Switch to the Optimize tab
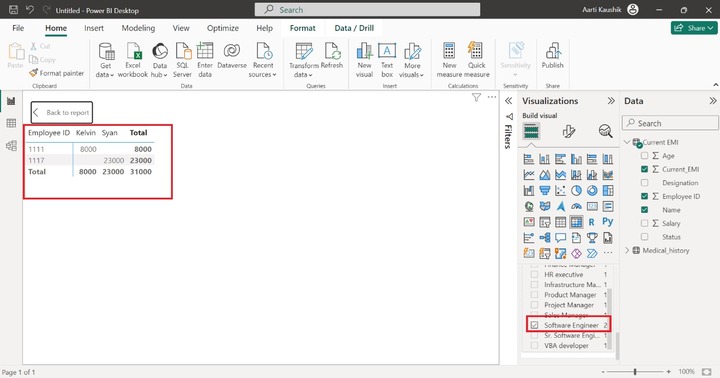 coord(223,28)
